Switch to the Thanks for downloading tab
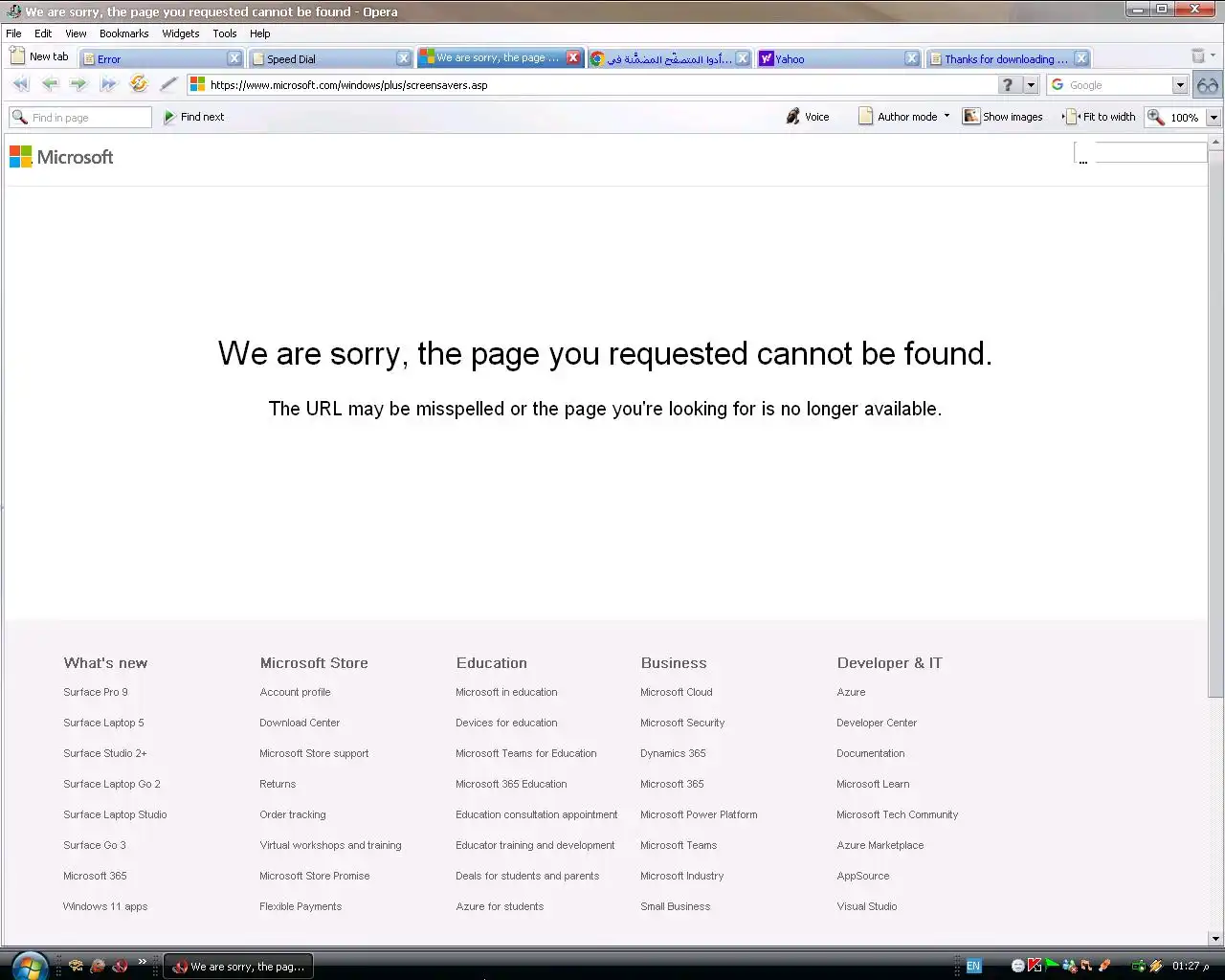Screen dimensions: 1225x980 [1000, 58]
